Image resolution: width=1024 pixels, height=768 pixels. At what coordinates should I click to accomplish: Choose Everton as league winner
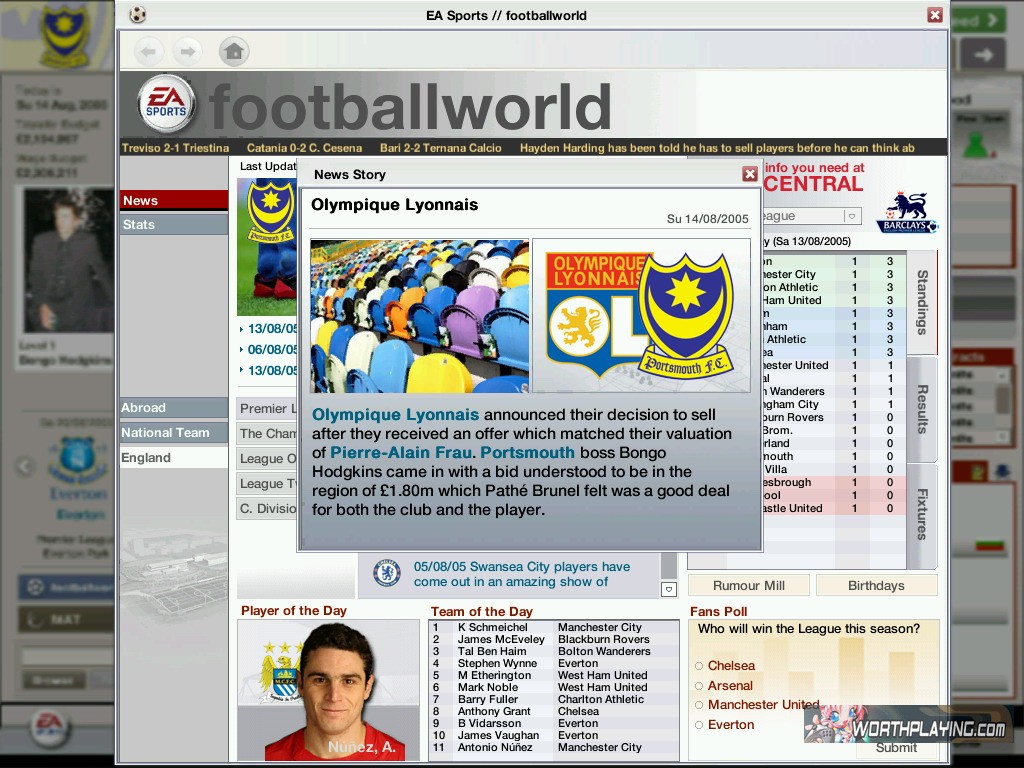coord(699,725)
